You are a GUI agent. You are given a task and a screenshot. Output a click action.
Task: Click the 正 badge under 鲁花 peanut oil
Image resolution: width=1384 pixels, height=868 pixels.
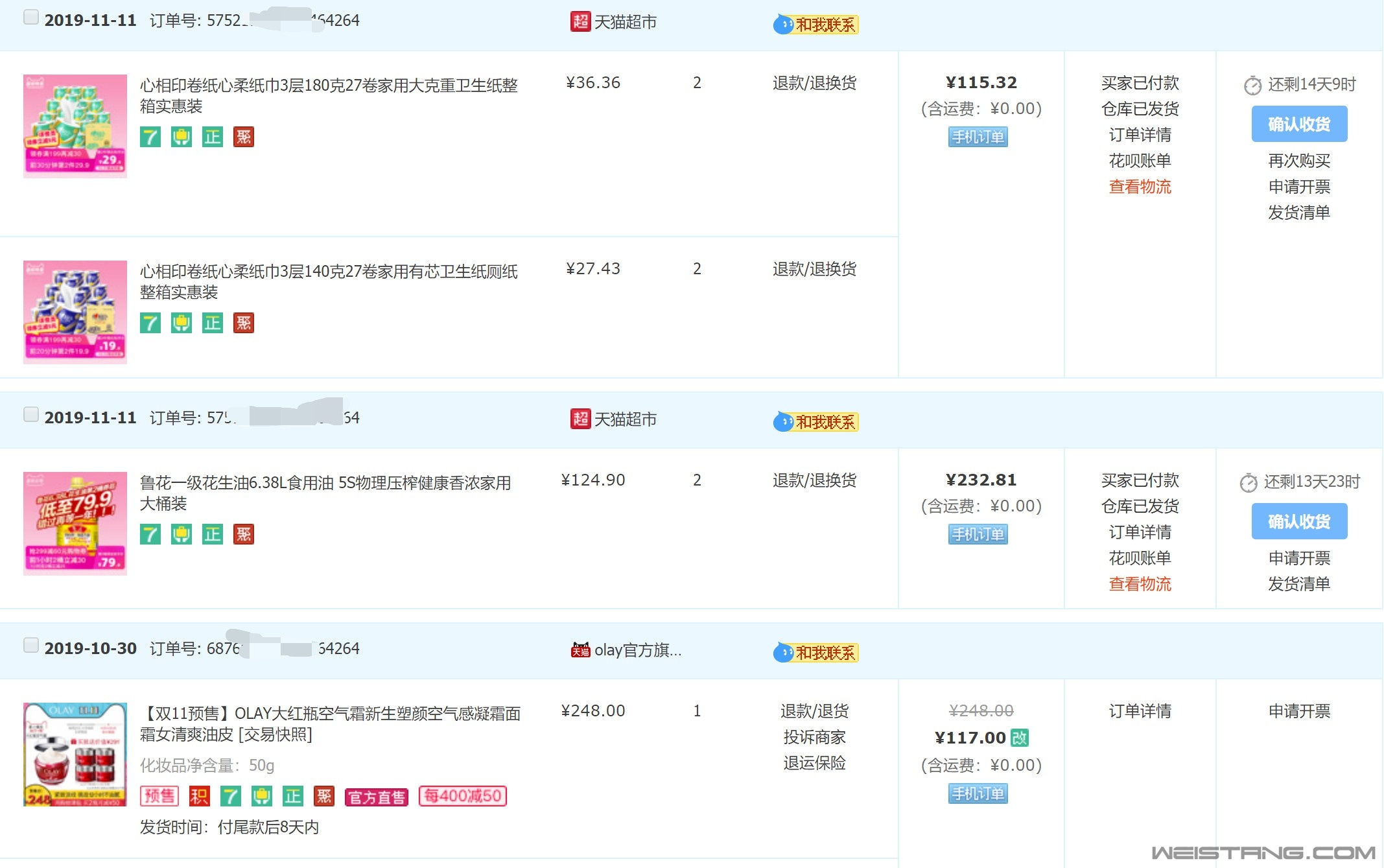point(213,534)
